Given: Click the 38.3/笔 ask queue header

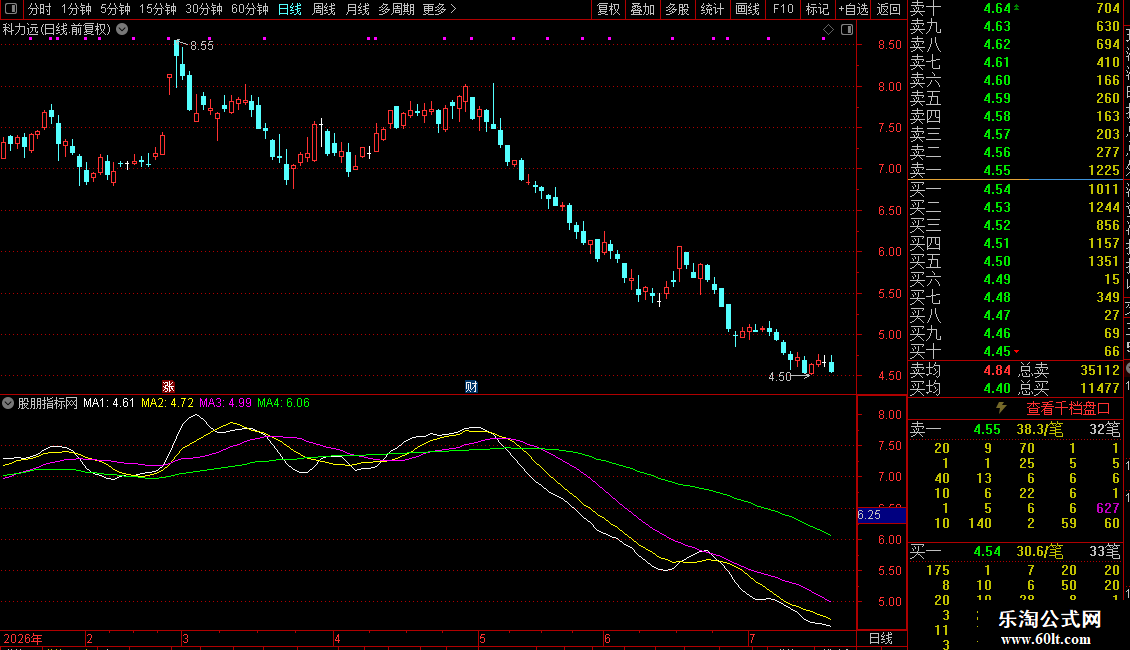Looking at the screenshot, I should point(1040,429).
